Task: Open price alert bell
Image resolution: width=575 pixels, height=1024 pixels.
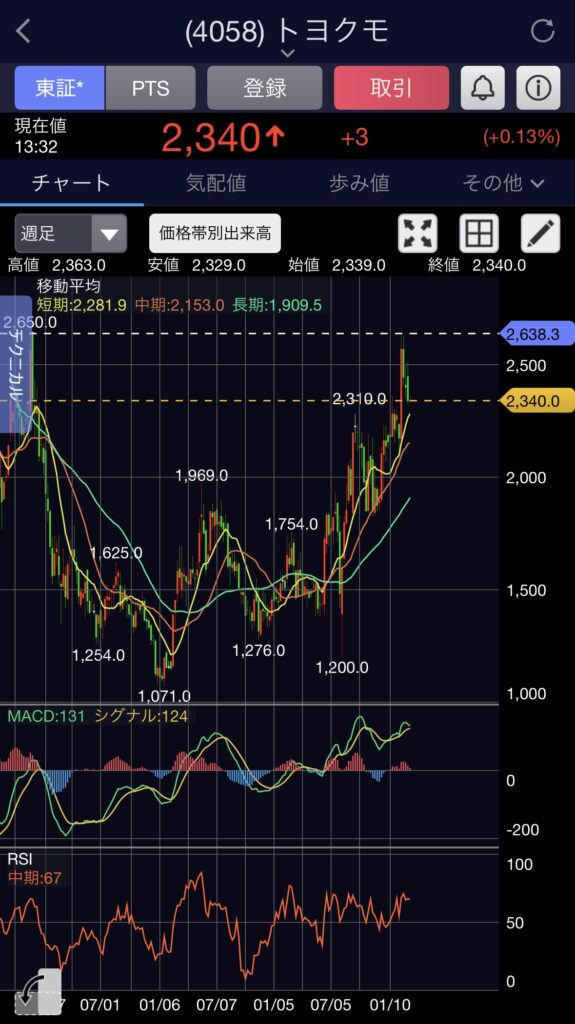Action: [482, 88]
